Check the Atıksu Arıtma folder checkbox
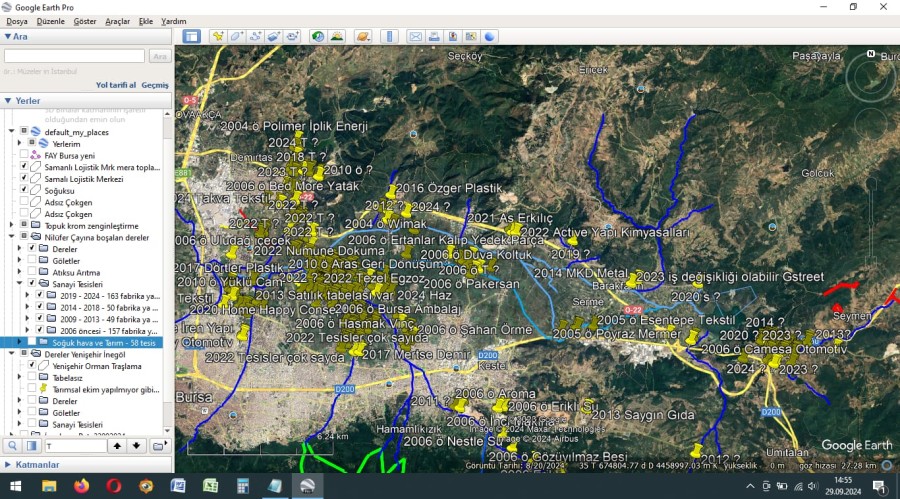This screenshot has width=900, height=499. [x=32, y=272]
